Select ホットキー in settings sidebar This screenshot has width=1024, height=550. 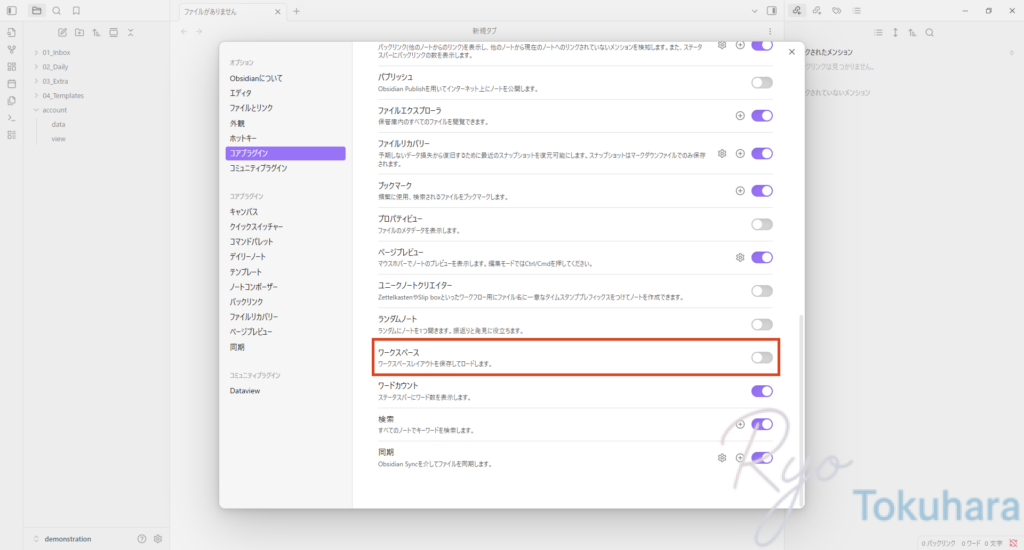pos(244,138)
